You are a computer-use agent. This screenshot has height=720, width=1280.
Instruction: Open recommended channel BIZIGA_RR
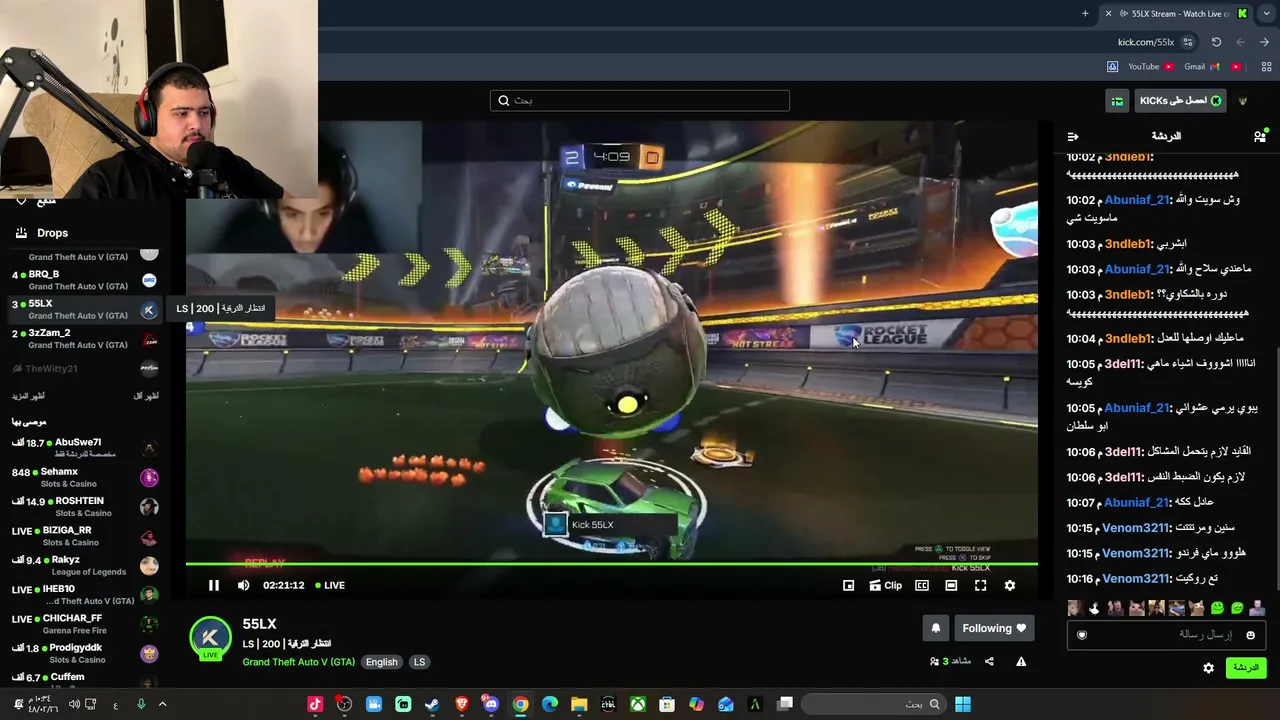click(x=84, y=536)
